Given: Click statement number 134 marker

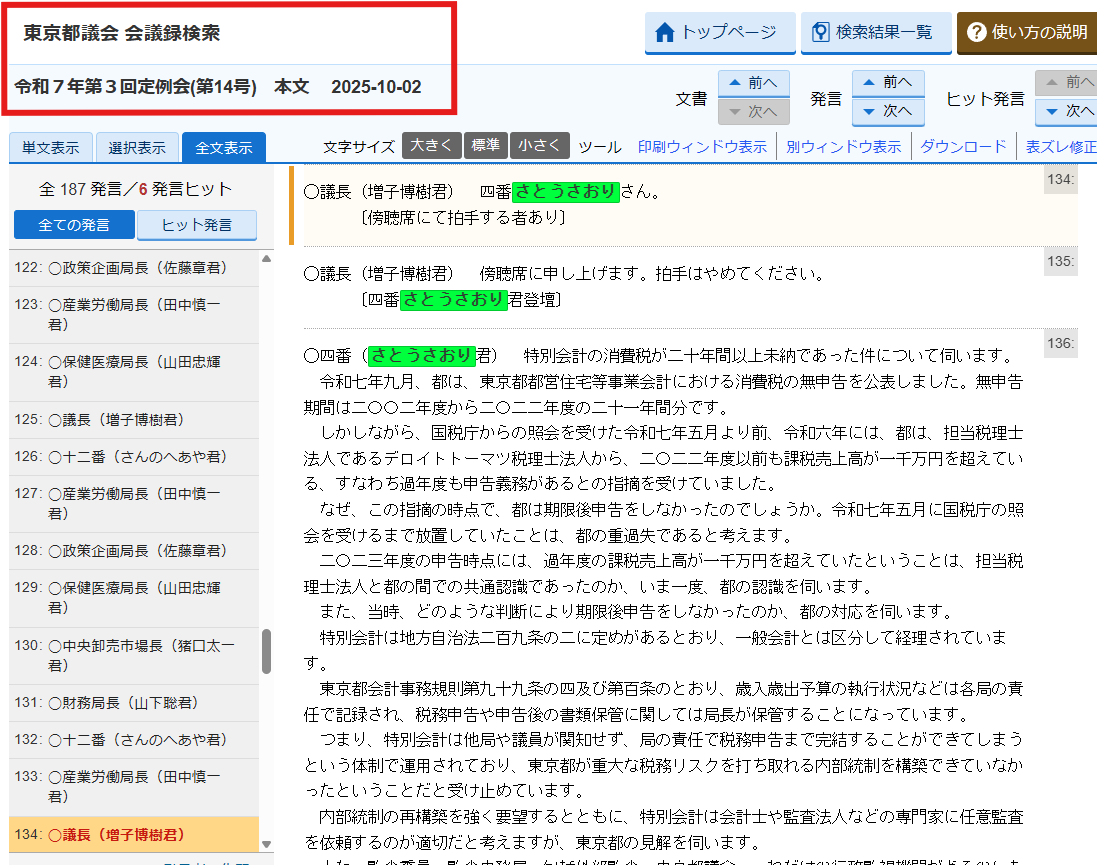Looking at the screenshot, I should point(1061,180).
